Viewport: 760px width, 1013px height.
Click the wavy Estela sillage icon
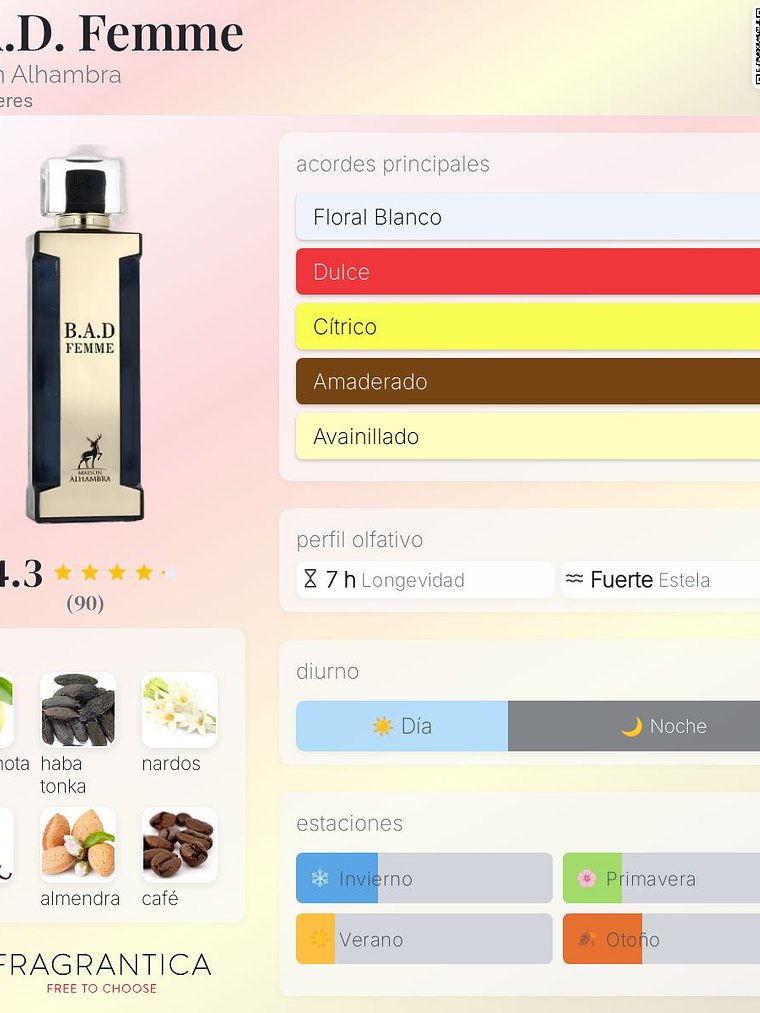(575, 579)
